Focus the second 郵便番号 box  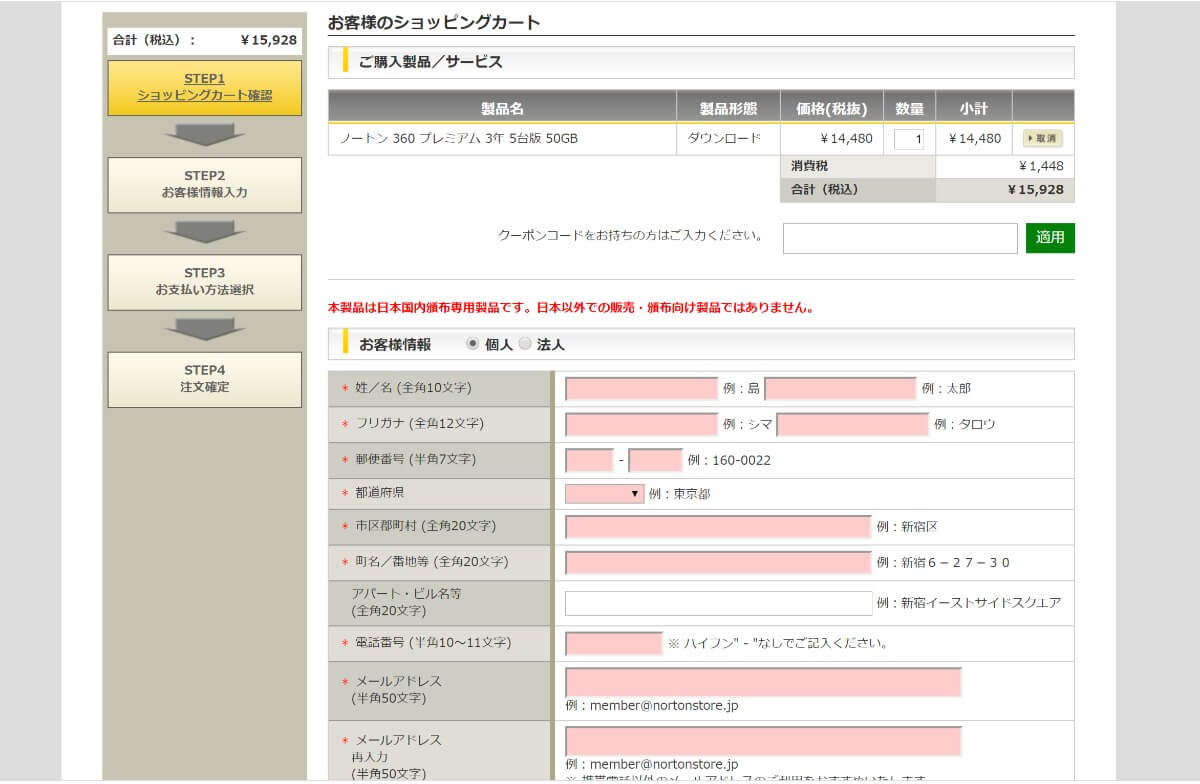click(655, 460)
